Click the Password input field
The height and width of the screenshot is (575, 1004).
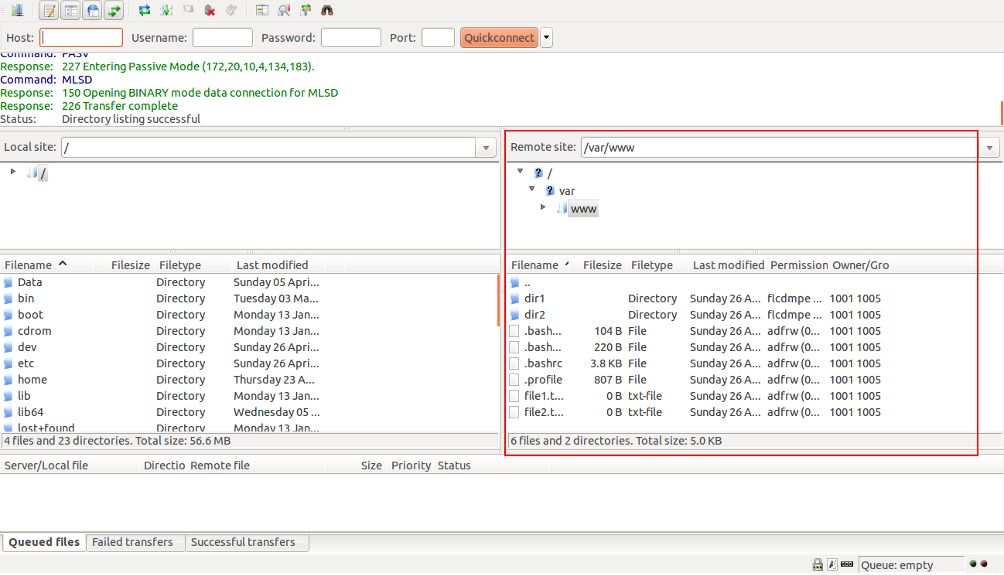coord(351,38)
